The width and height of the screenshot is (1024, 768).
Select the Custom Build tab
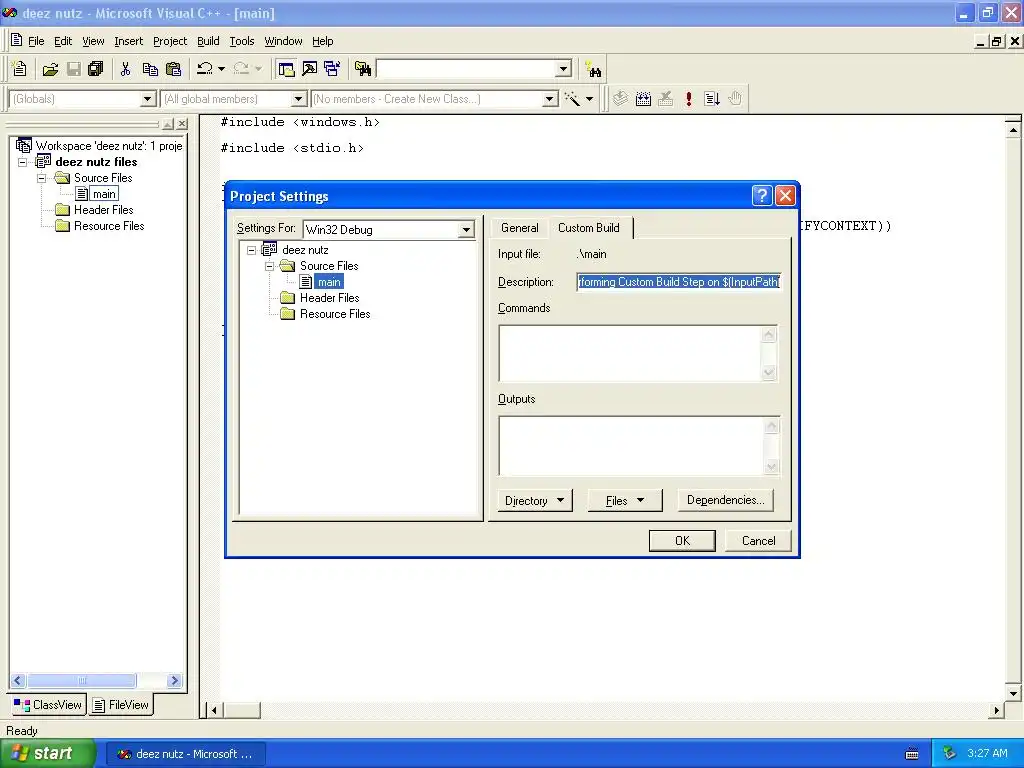click(589, 227)
